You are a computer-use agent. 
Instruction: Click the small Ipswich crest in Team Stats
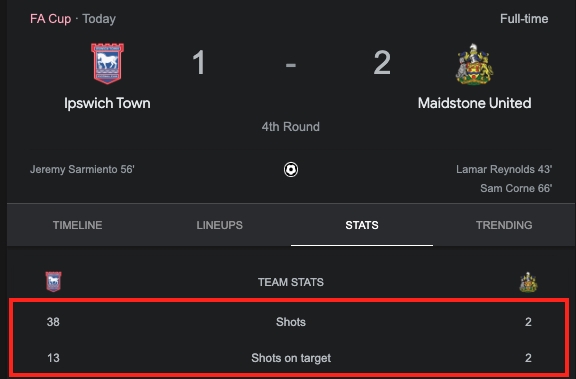pyautogui.click(x=53, y=282)
